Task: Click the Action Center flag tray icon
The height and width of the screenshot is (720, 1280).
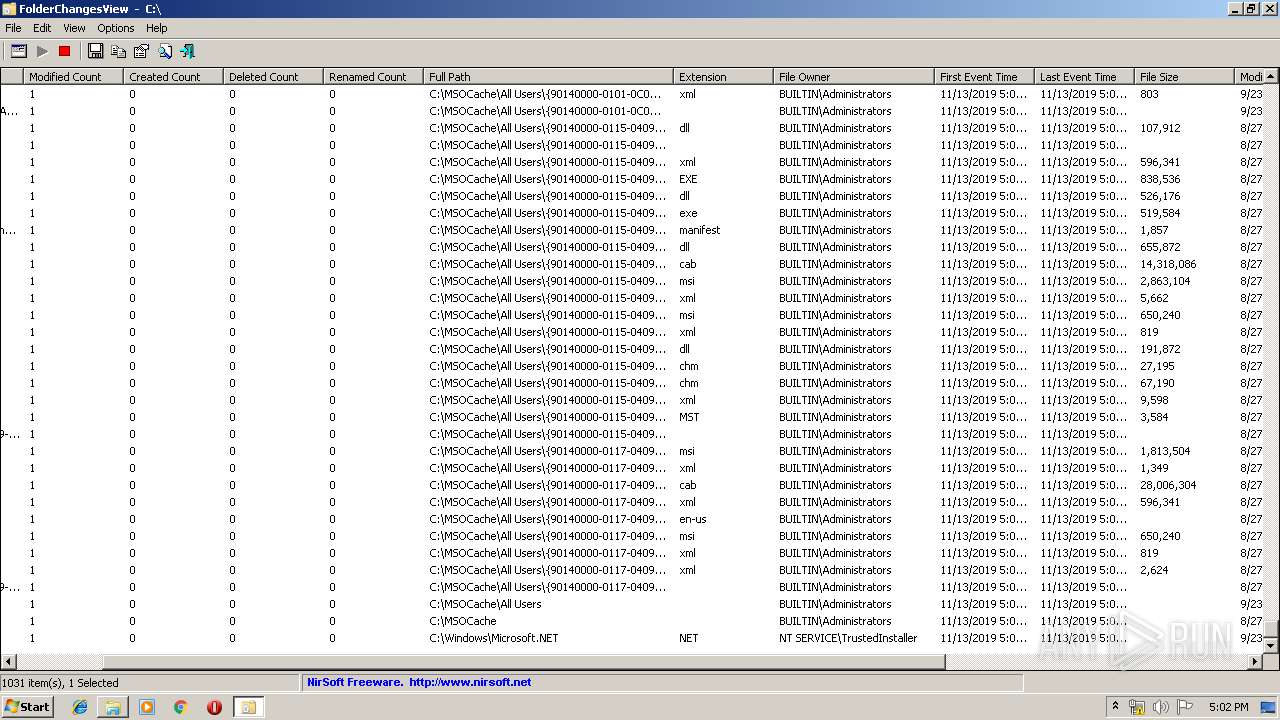Action: tap(1185, 707)
